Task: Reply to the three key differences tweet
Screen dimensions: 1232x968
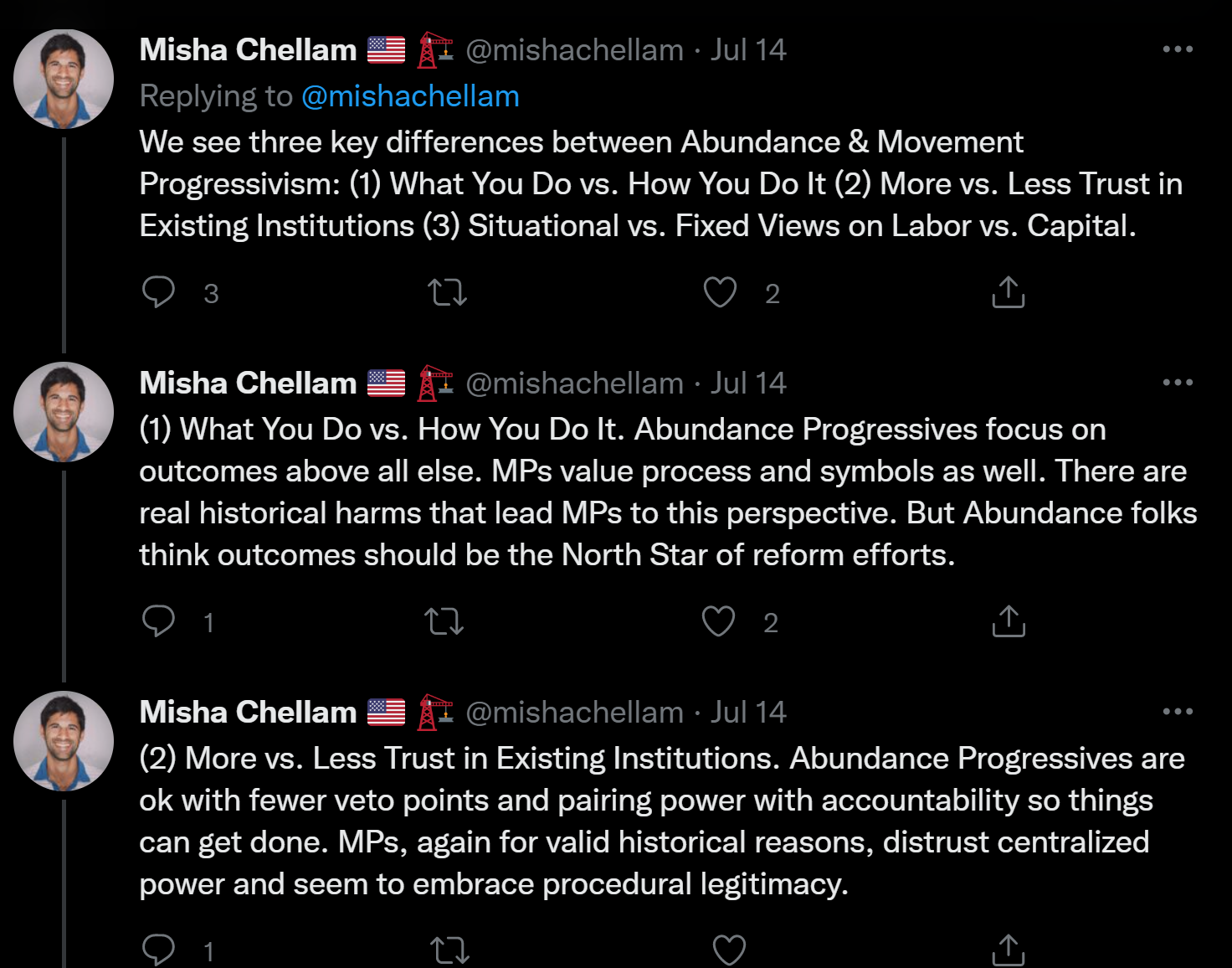Action: [x=158, y=292]
